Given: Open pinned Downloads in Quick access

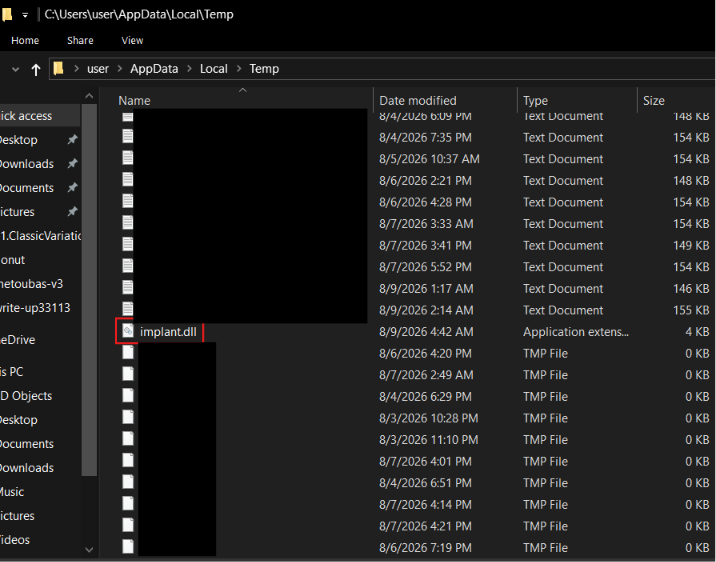Looking at the screenshot, I should point(27,164).
